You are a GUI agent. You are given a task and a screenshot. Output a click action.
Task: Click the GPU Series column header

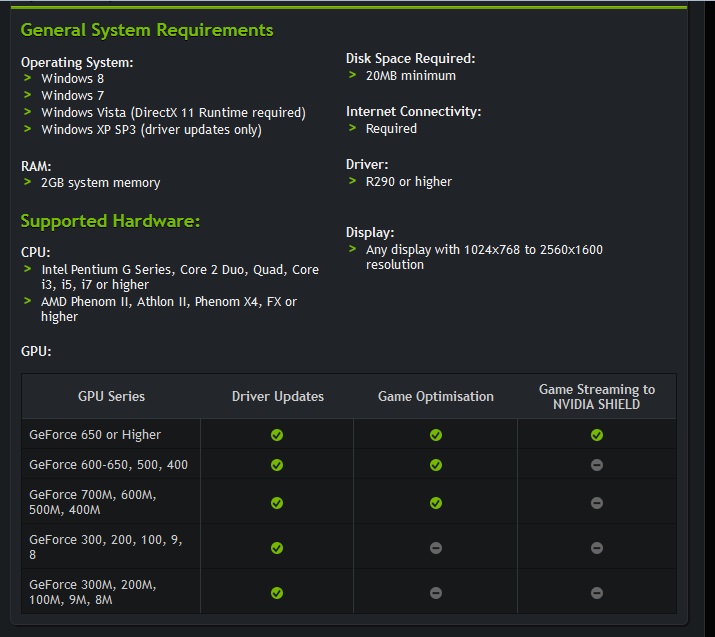[111, 396]
